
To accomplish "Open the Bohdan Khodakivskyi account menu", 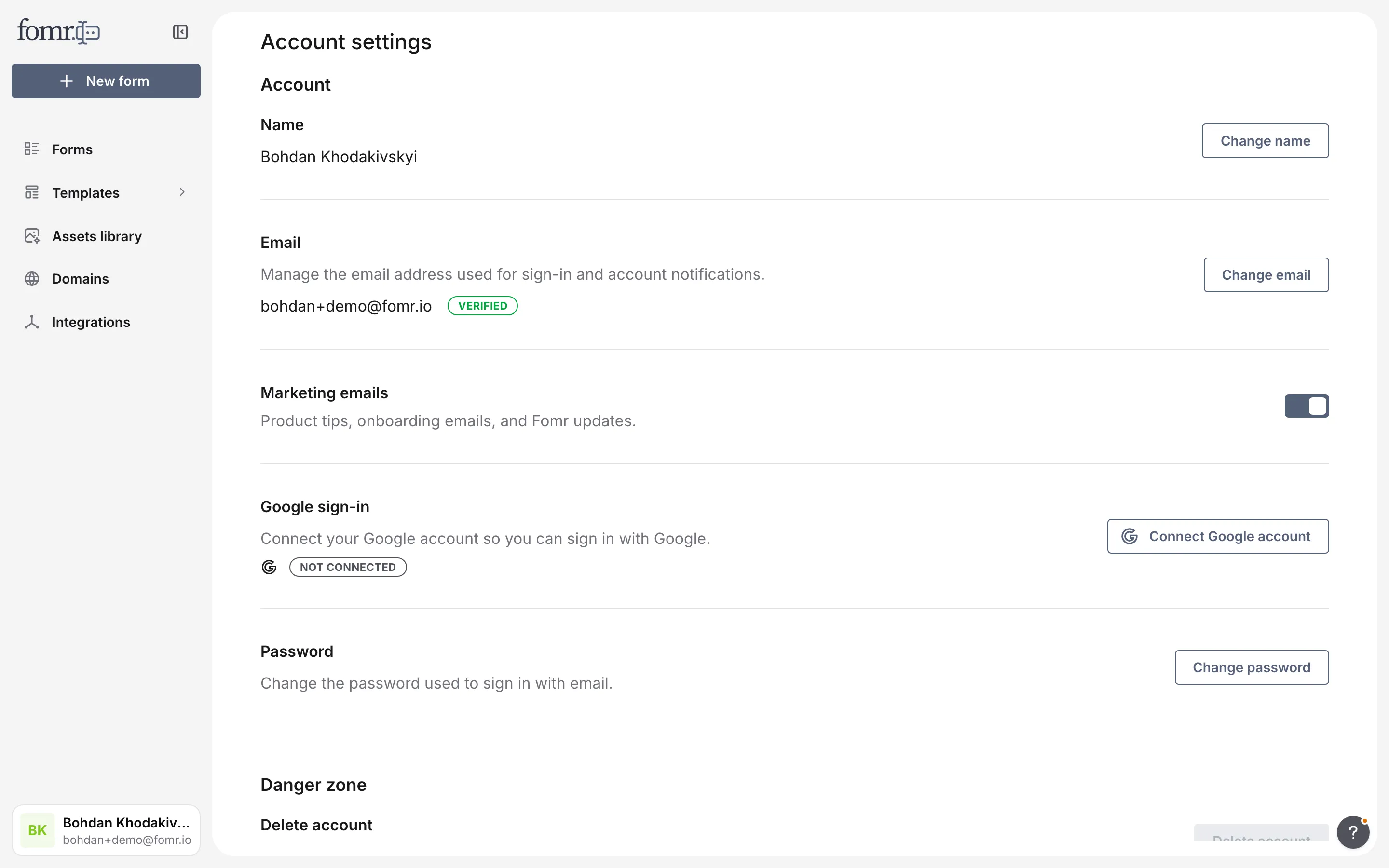I will tap(106, 830).
